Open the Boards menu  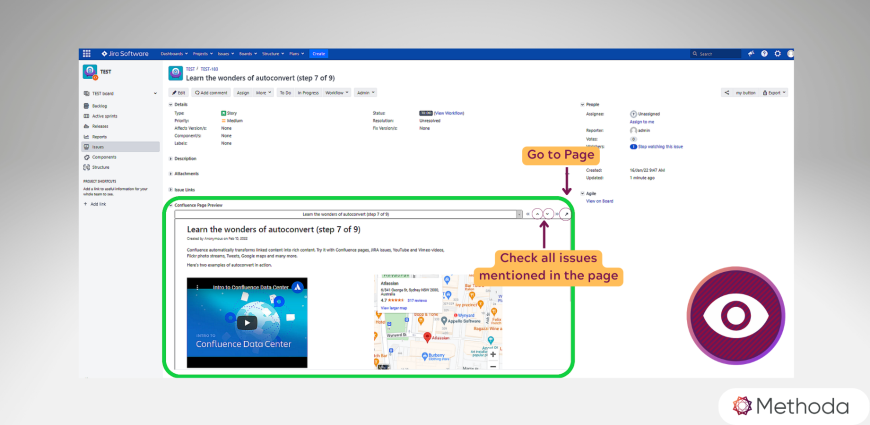(247, 54)
